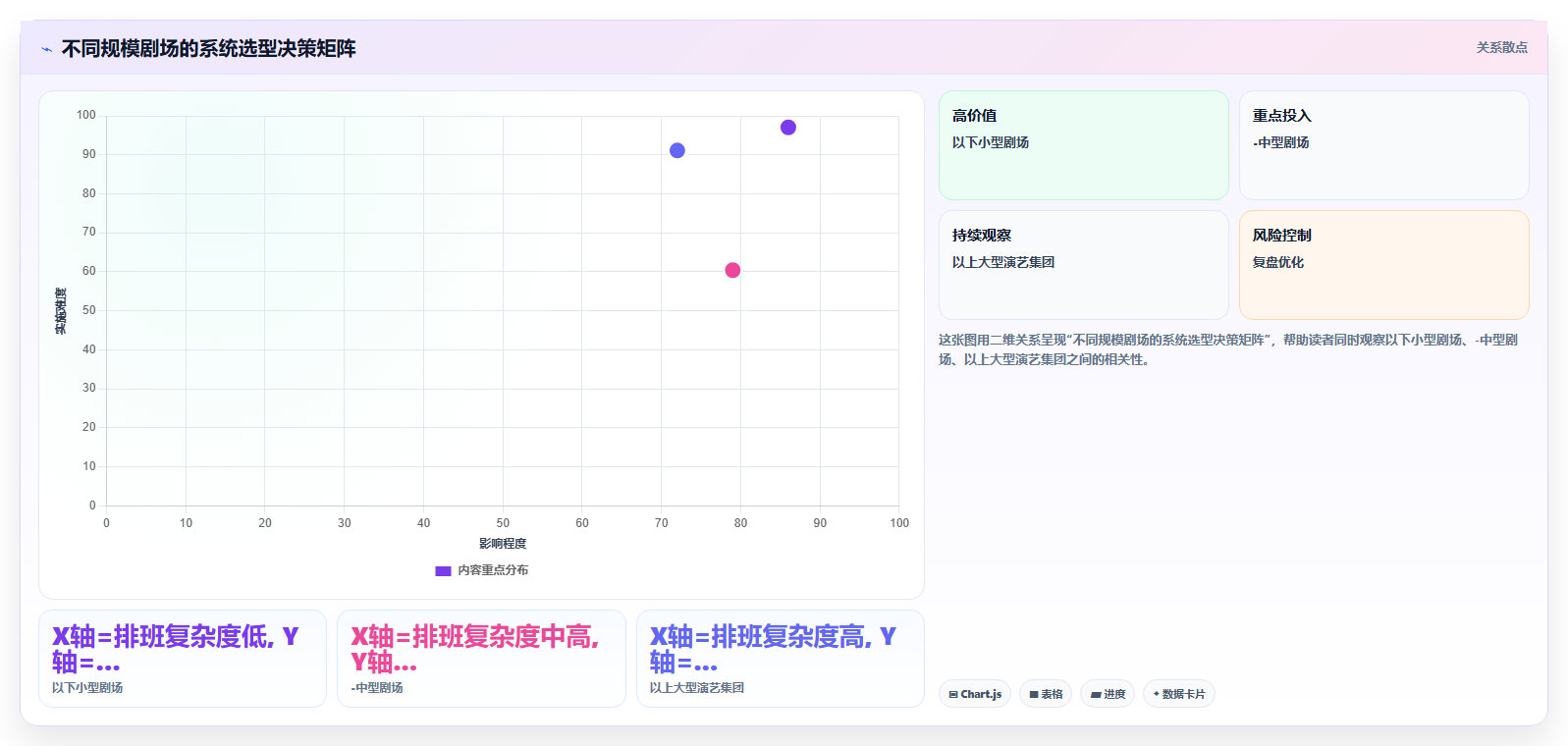Click the 实施难度 axis label

(61, 310)
